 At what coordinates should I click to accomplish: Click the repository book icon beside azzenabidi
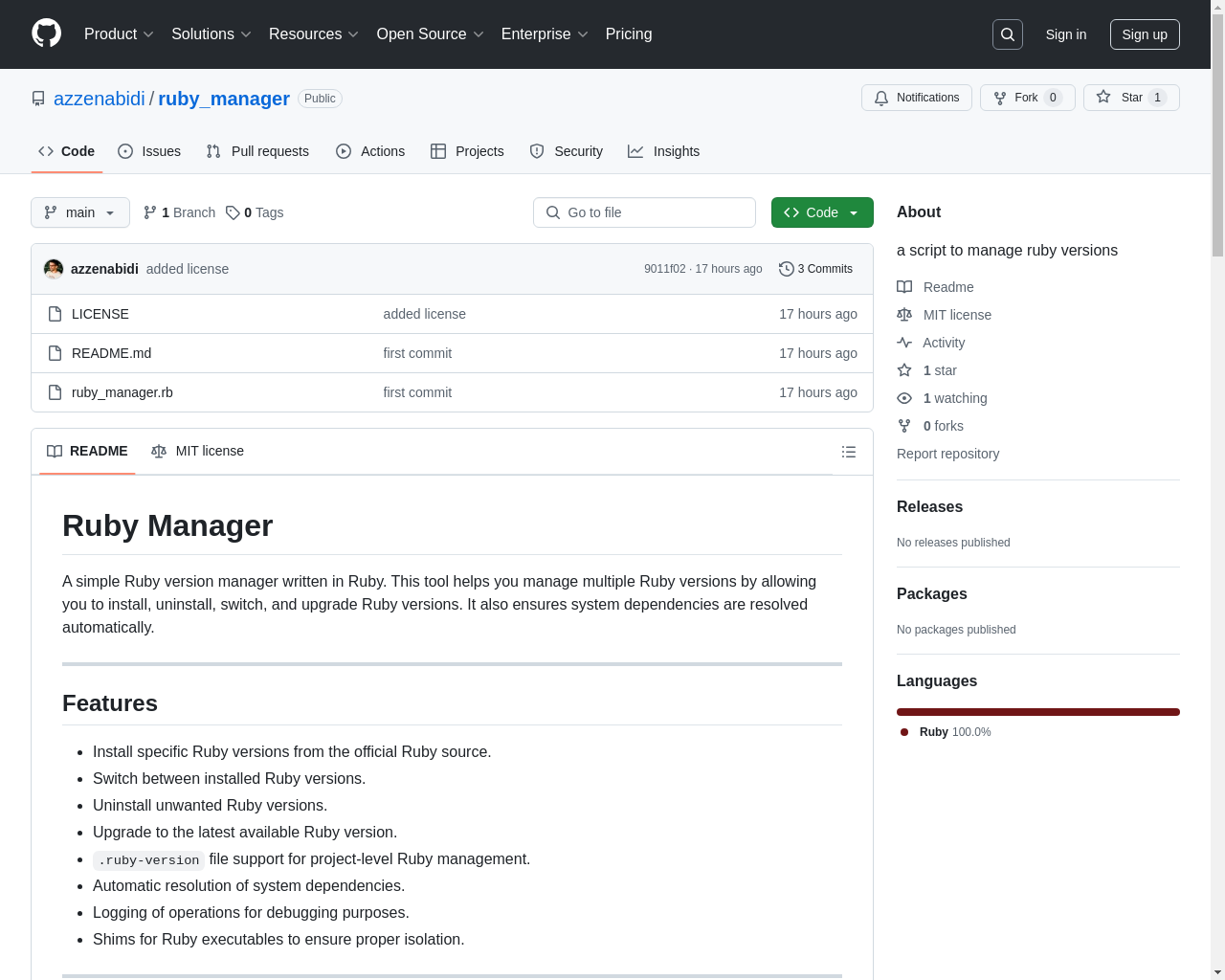(38, 99)
